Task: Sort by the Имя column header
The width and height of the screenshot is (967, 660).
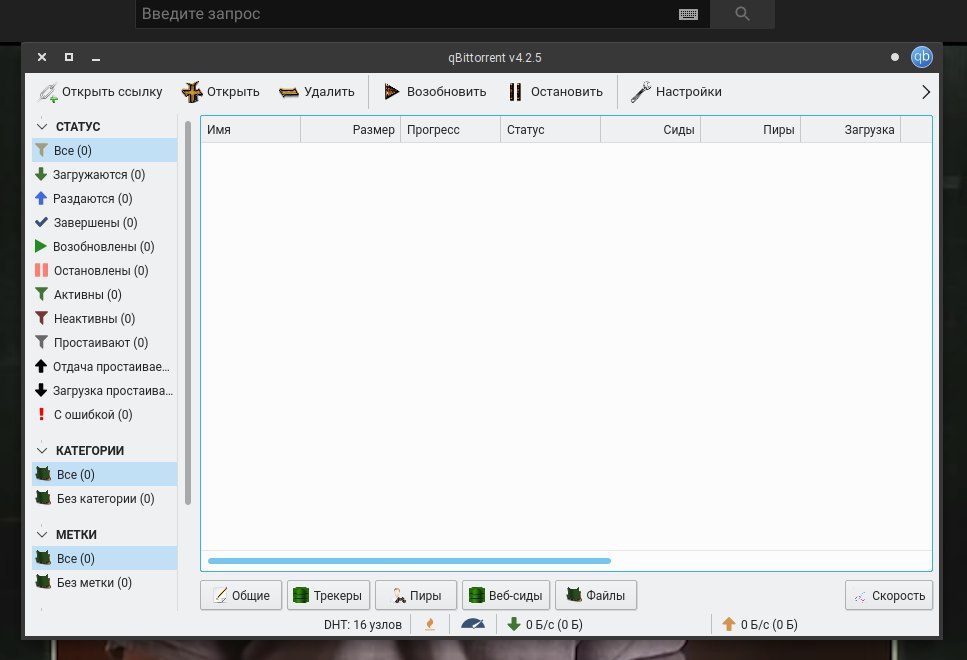Action: (x=250, y=130)
